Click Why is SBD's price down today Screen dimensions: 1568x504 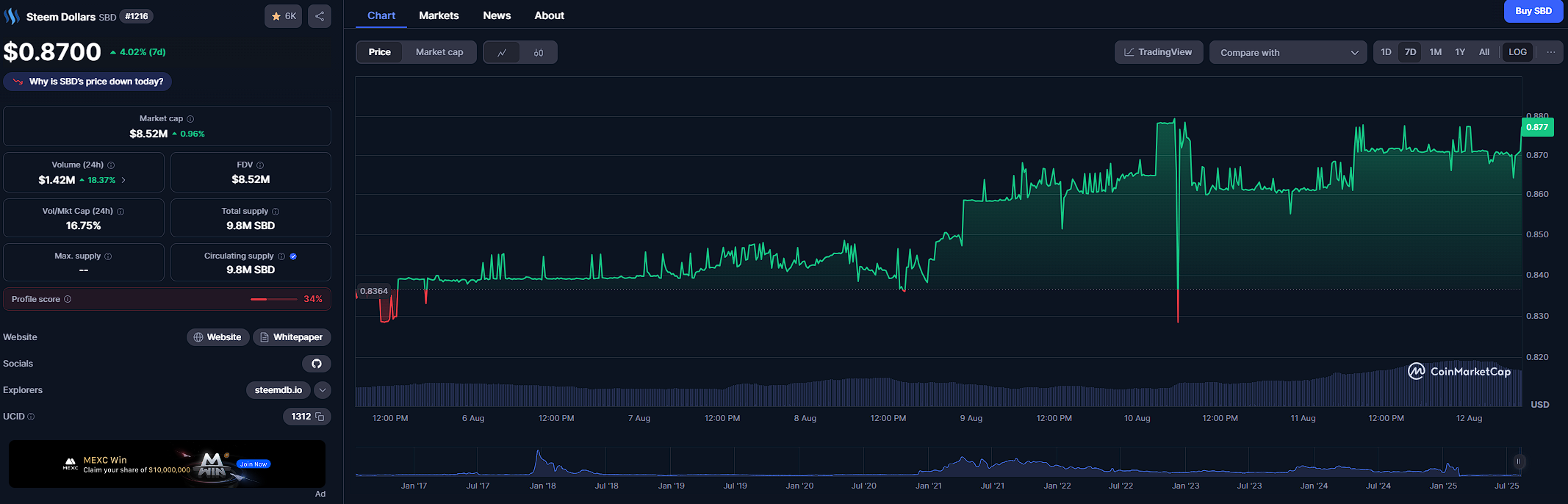pos(87,82)
